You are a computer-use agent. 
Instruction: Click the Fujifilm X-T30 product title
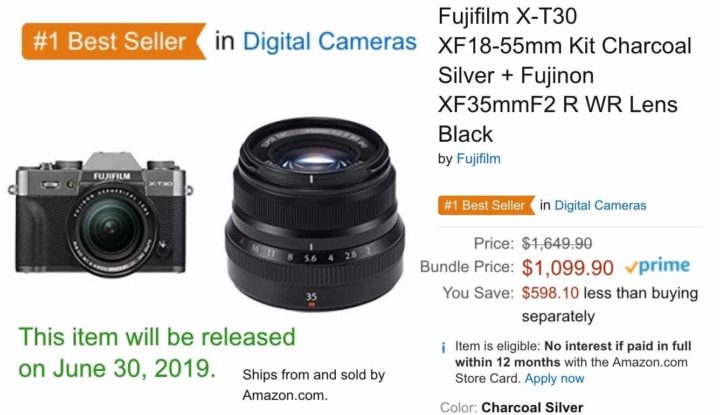[564, 75]
